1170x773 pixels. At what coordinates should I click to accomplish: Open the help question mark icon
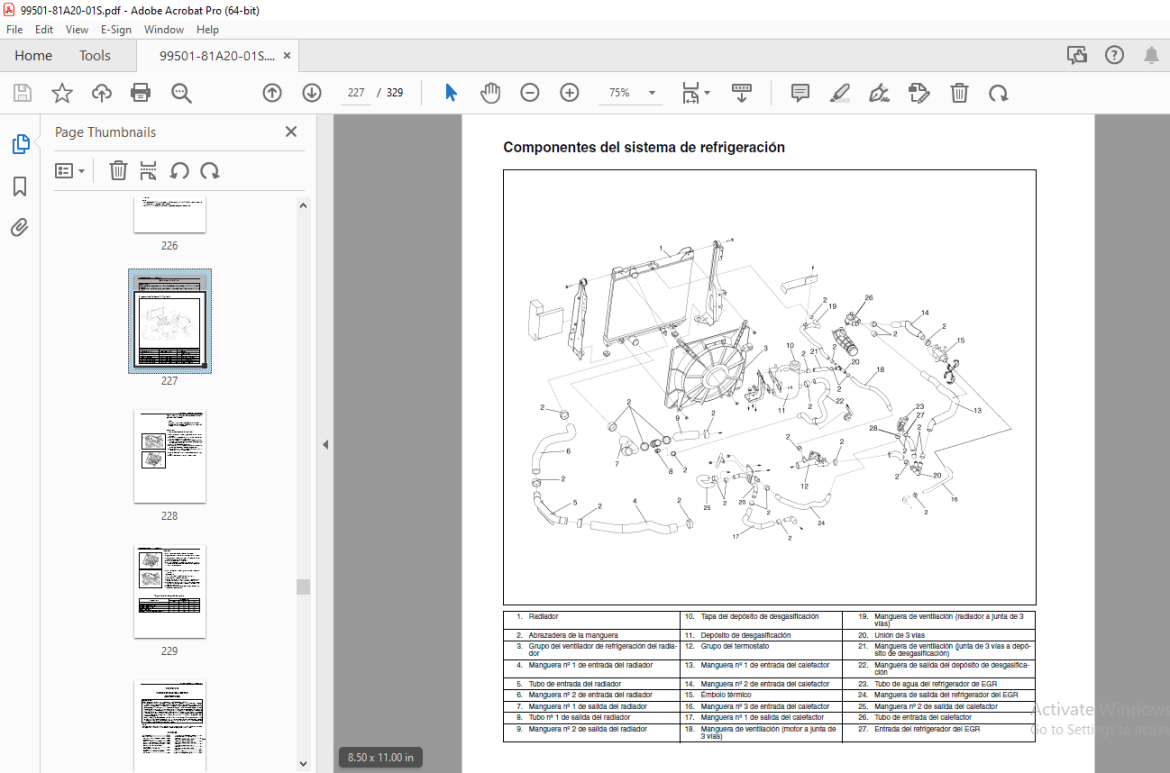point(1114,55)
